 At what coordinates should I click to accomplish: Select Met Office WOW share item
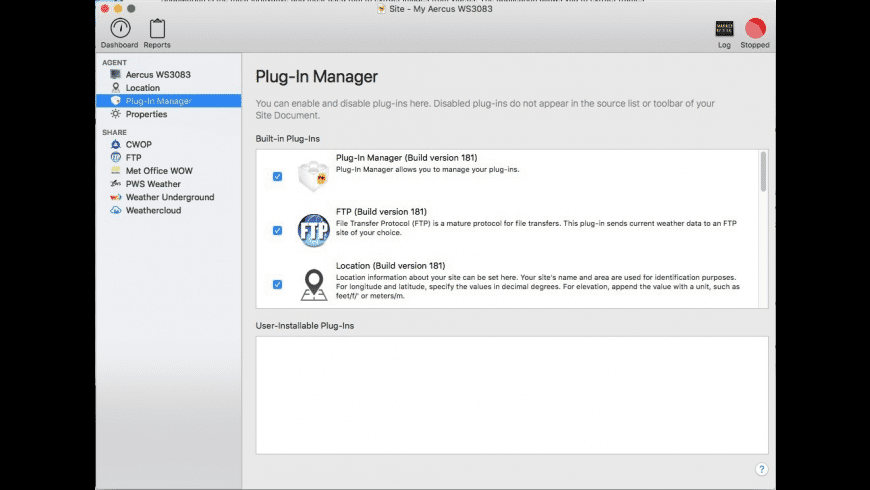pos(158,171)
